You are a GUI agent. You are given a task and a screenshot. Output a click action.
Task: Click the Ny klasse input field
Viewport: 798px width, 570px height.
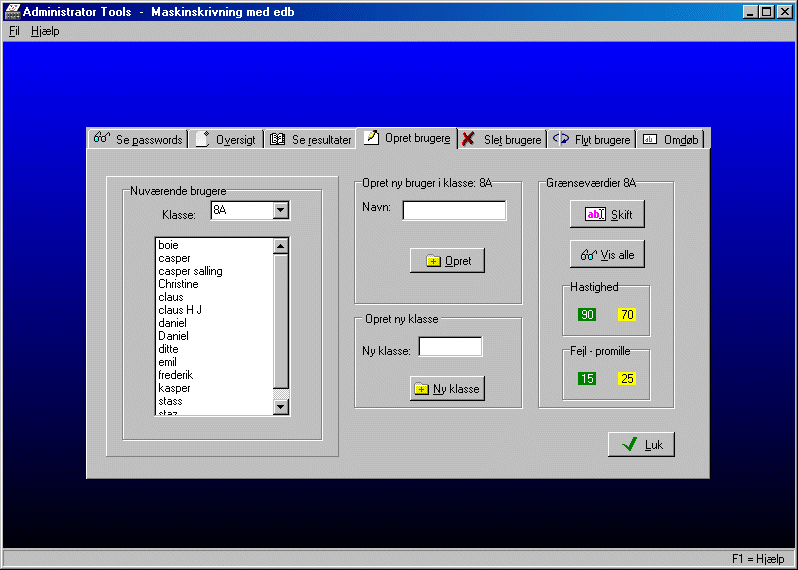click(x=450, y=347)
